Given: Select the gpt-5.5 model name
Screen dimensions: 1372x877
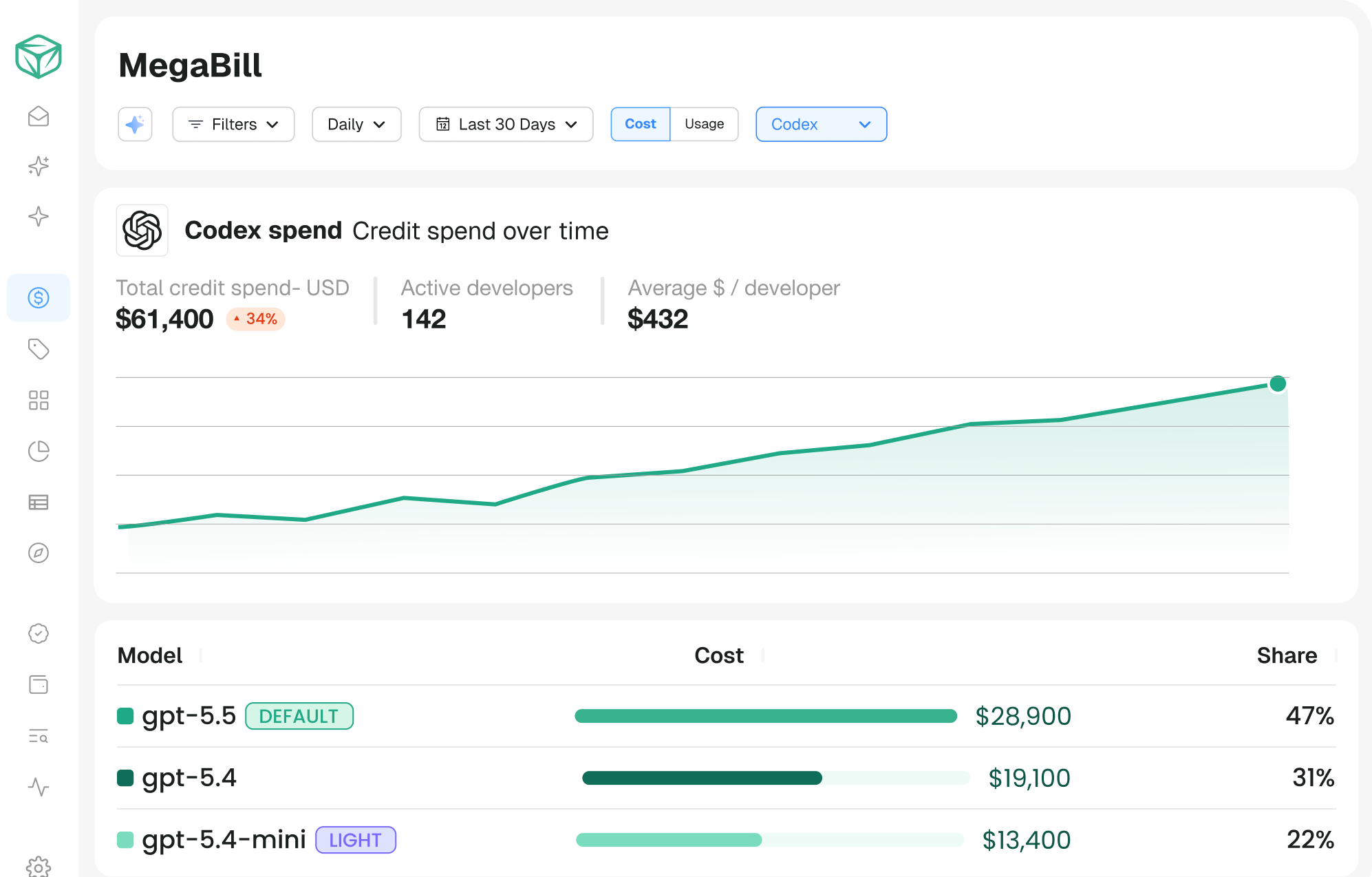Looking at the screenshot, I should pyautogui.click(x=189, y=716).
